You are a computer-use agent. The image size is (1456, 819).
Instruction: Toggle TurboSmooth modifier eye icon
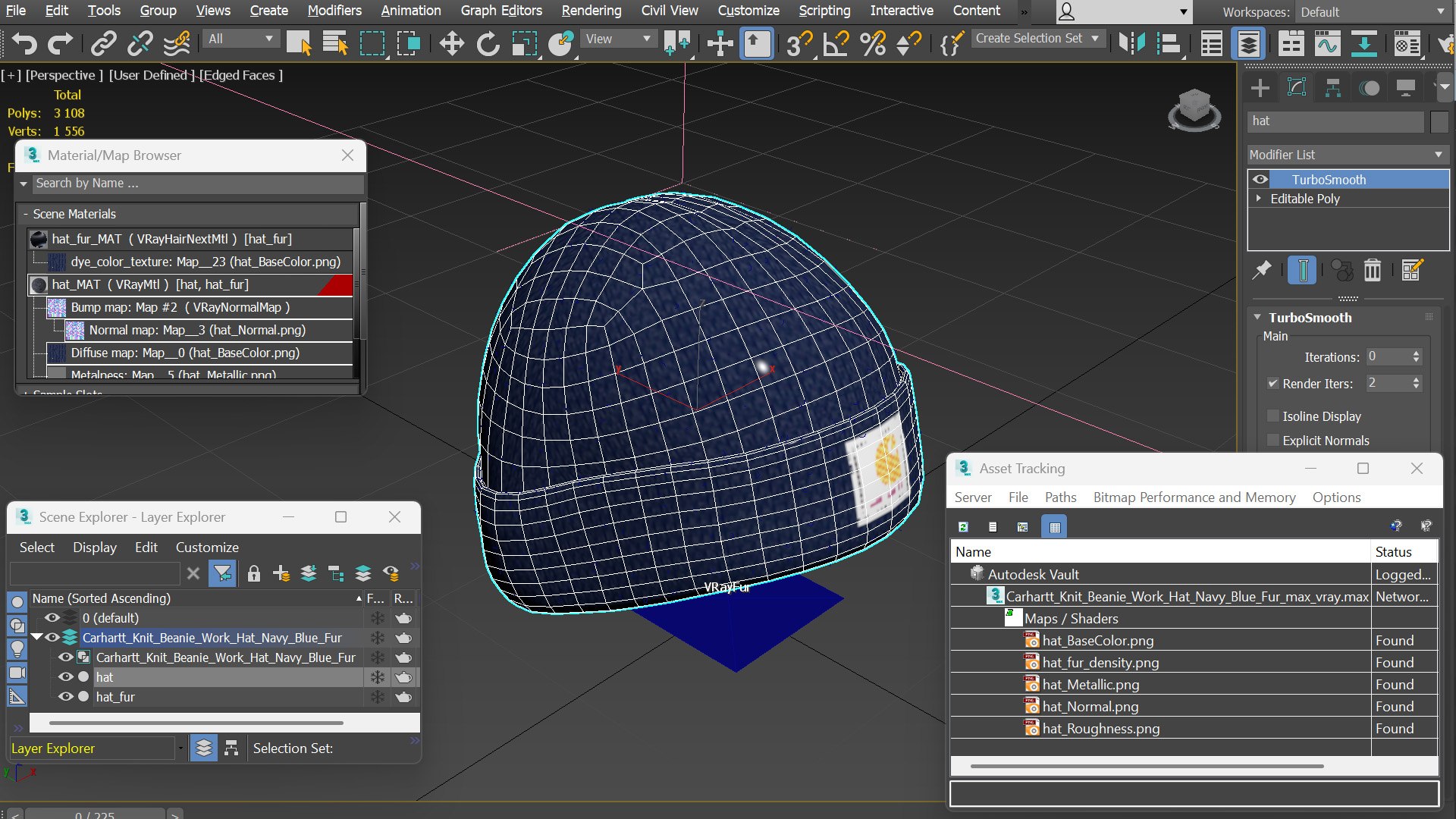coord(1260,180)
